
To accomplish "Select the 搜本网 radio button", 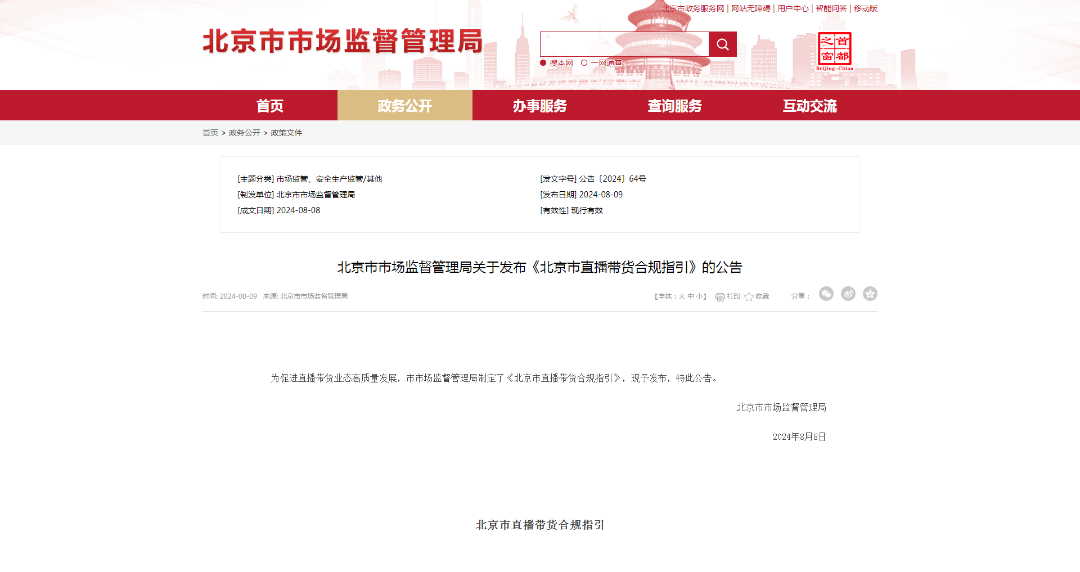I will (x=544, y=63).
